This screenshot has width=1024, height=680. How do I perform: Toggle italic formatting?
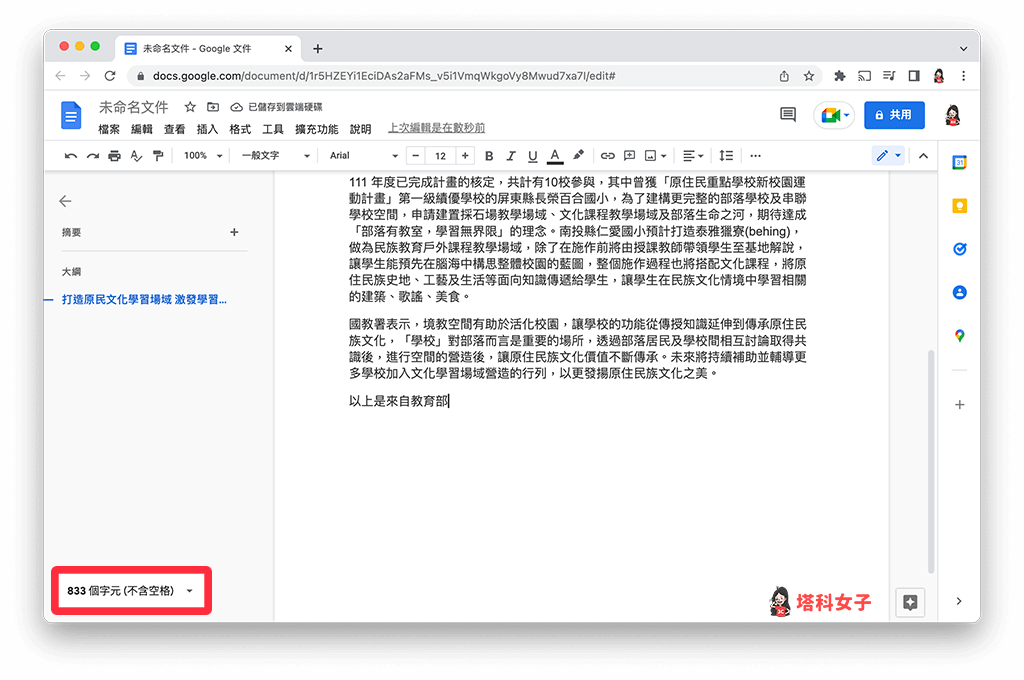point(511,155)
